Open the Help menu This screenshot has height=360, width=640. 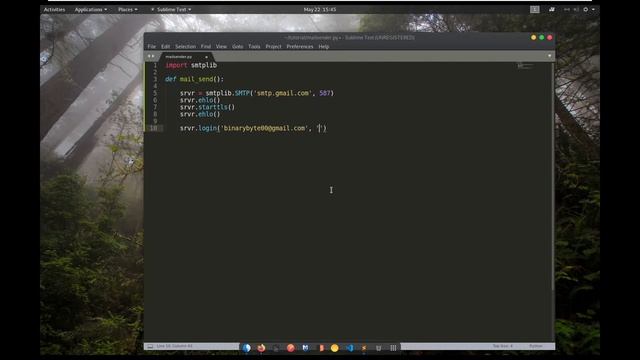tap(324, 47)
